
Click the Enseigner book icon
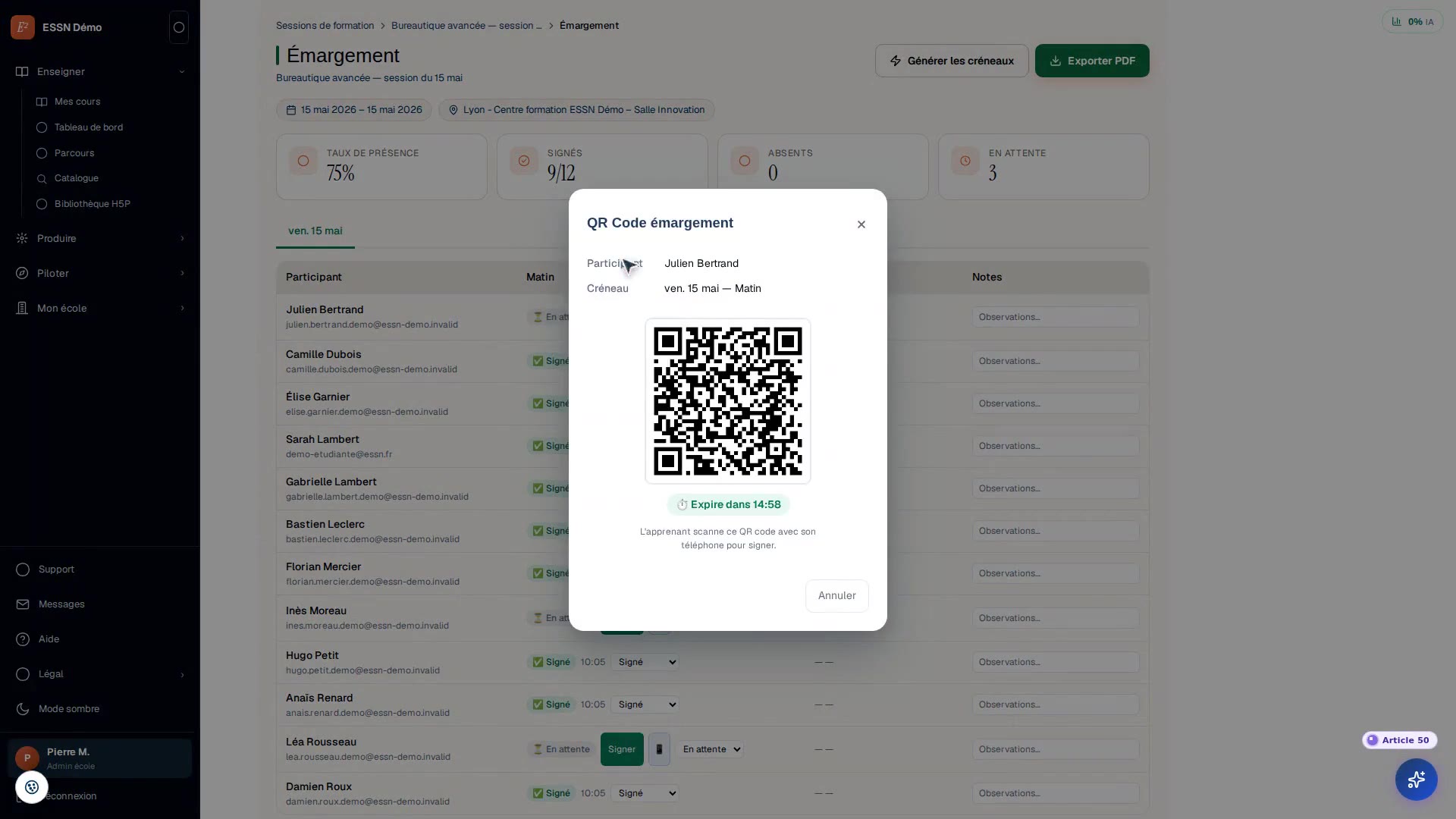pyautogui.click(x=22, y=71)
